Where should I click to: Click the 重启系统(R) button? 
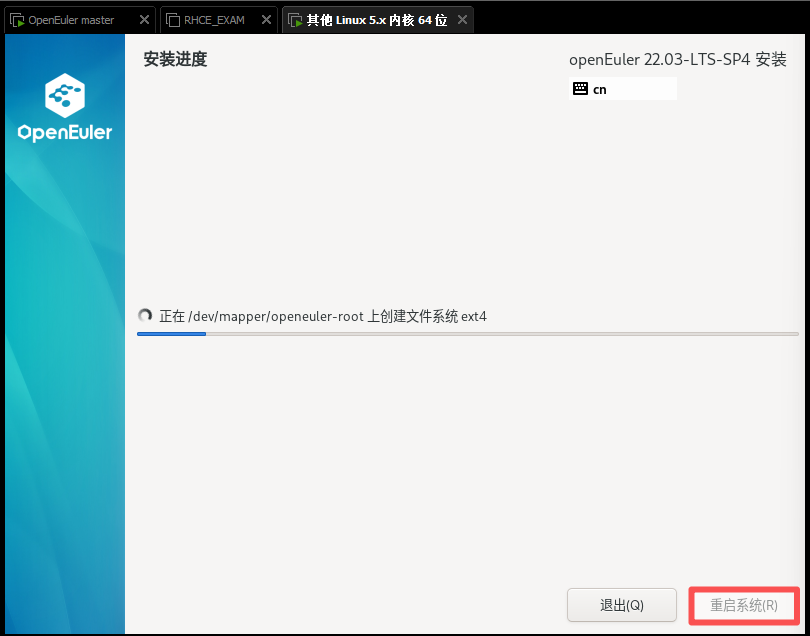[743, 605]
